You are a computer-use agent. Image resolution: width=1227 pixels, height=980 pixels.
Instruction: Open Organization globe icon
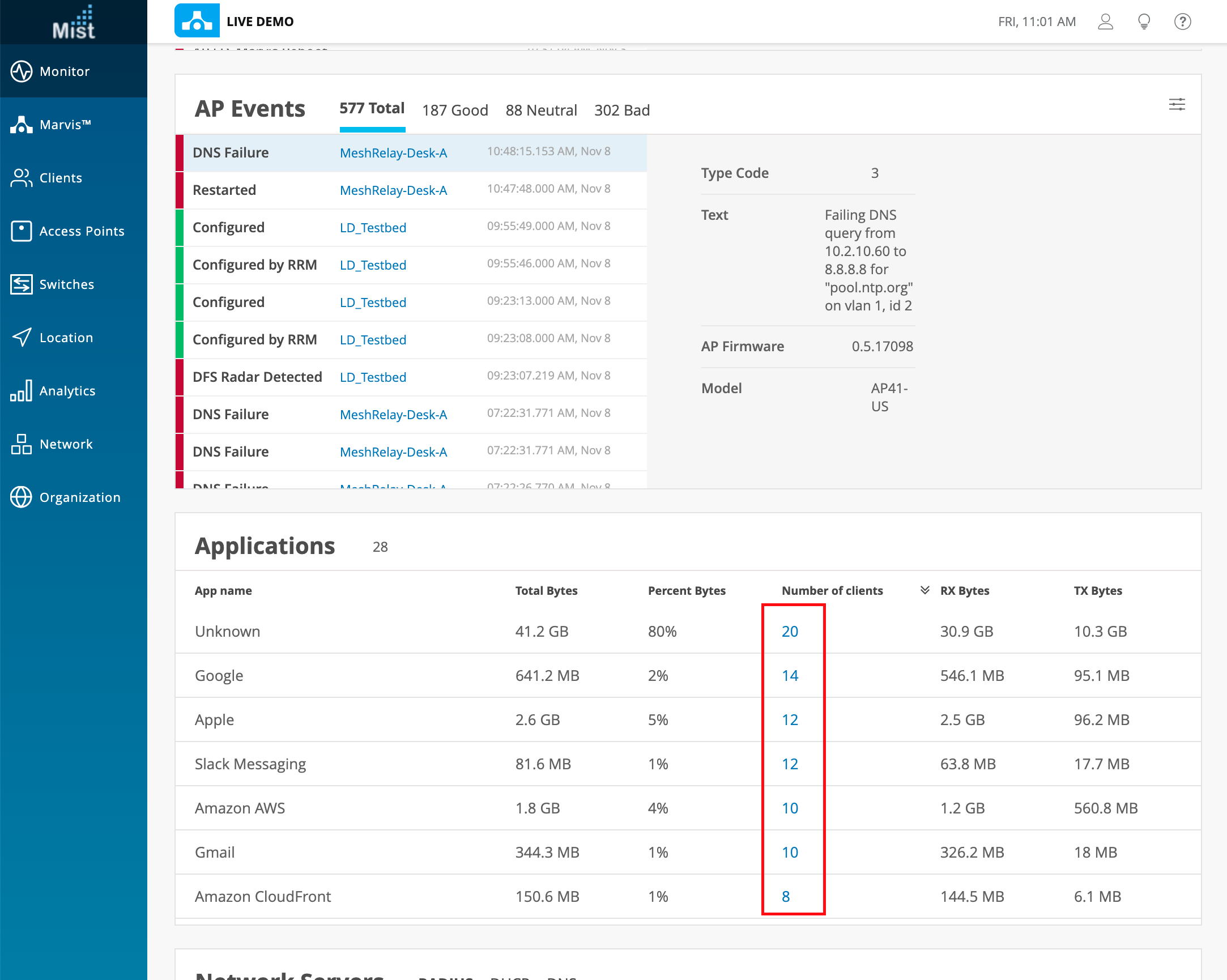click(21, 497)
